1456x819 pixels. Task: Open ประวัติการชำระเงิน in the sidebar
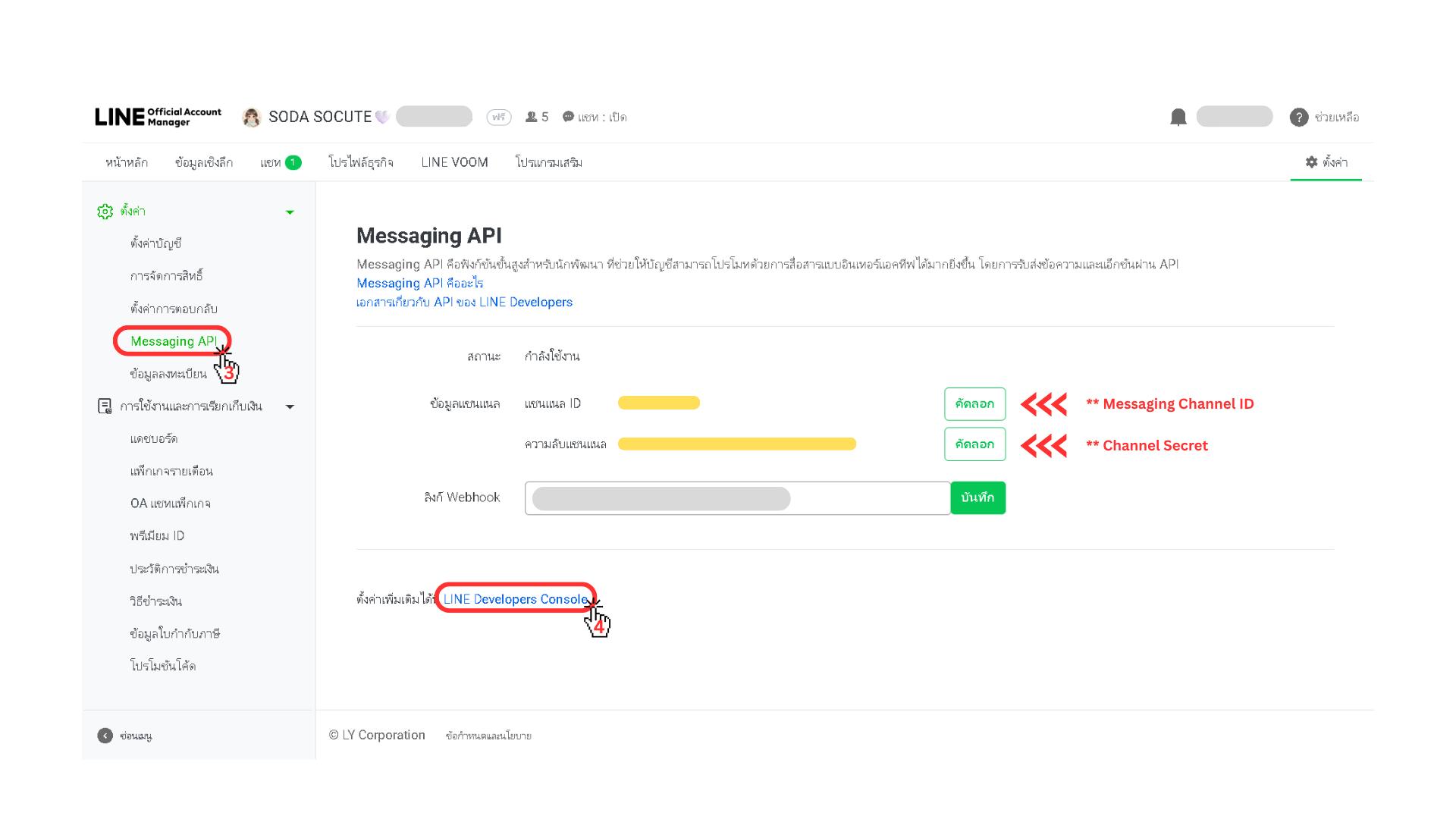(x=174, y=569)
